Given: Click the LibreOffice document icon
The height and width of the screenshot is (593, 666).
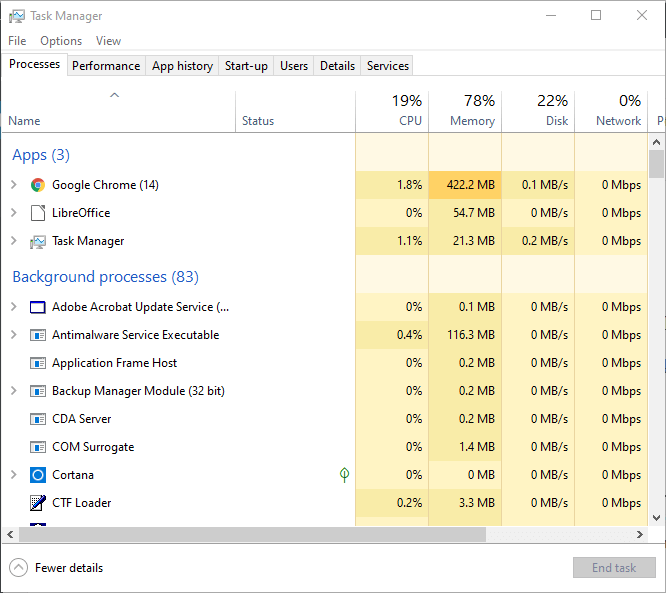Looking at the screenshot, I should point(38,213).
